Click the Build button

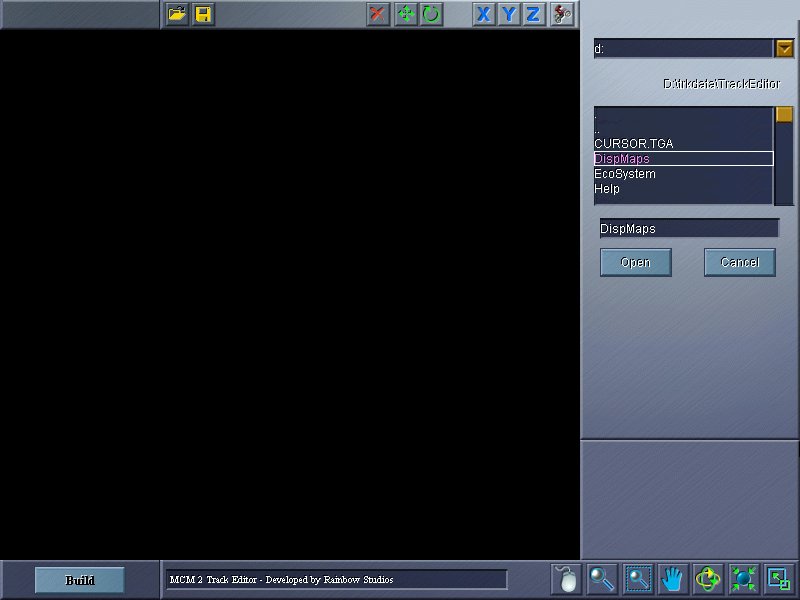click(x=80, y=580)
